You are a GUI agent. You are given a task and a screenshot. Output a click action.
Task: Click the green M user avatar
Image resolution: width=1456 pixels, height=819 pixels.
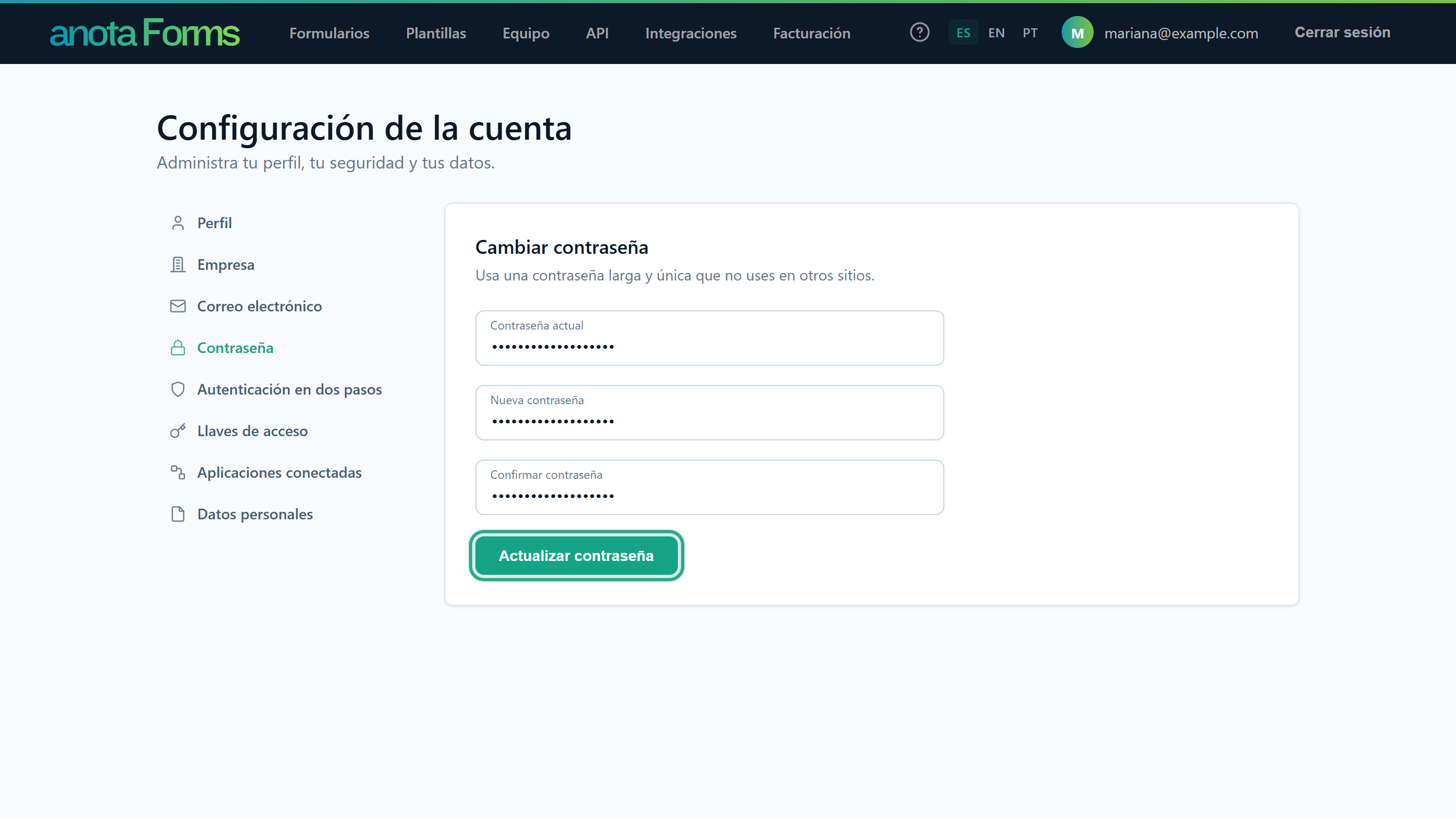[1077, 33]
